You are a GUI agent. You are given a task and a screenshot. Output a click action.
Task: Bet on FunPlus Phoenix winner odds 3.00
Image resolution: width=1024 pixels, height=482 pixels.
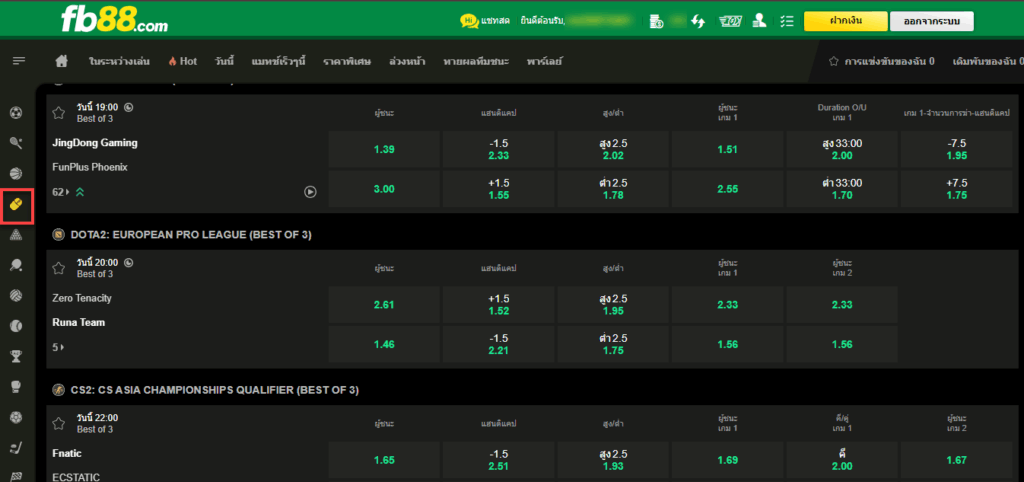pos(384,189)
